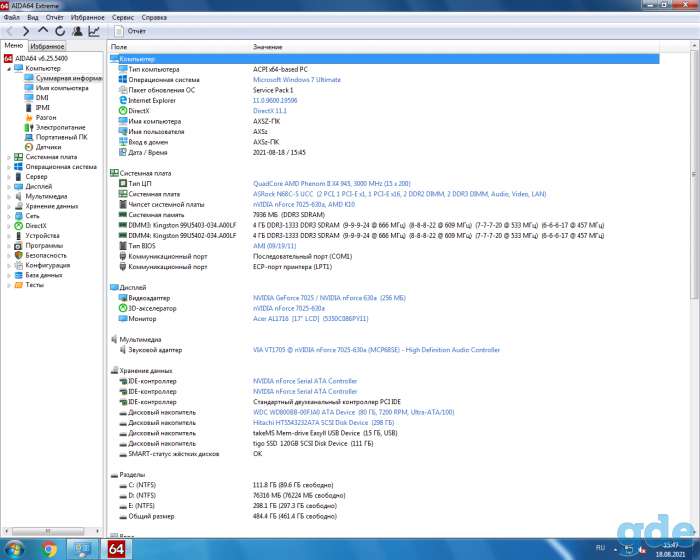The width and height of the screenshot is (700, 560).
Task: Click the AIDA64 taskbar icon
Action: tap(116, 549)
